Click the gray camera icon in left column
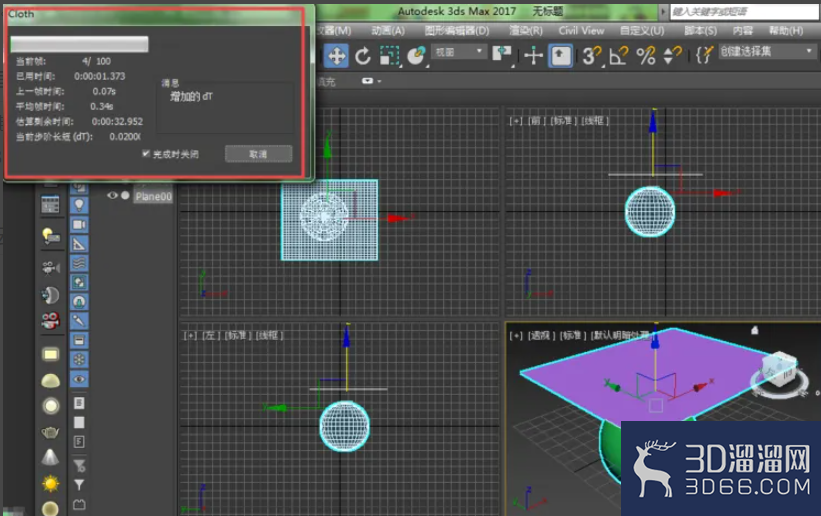The width and height of the screenshot is (821, 516). 50,268
